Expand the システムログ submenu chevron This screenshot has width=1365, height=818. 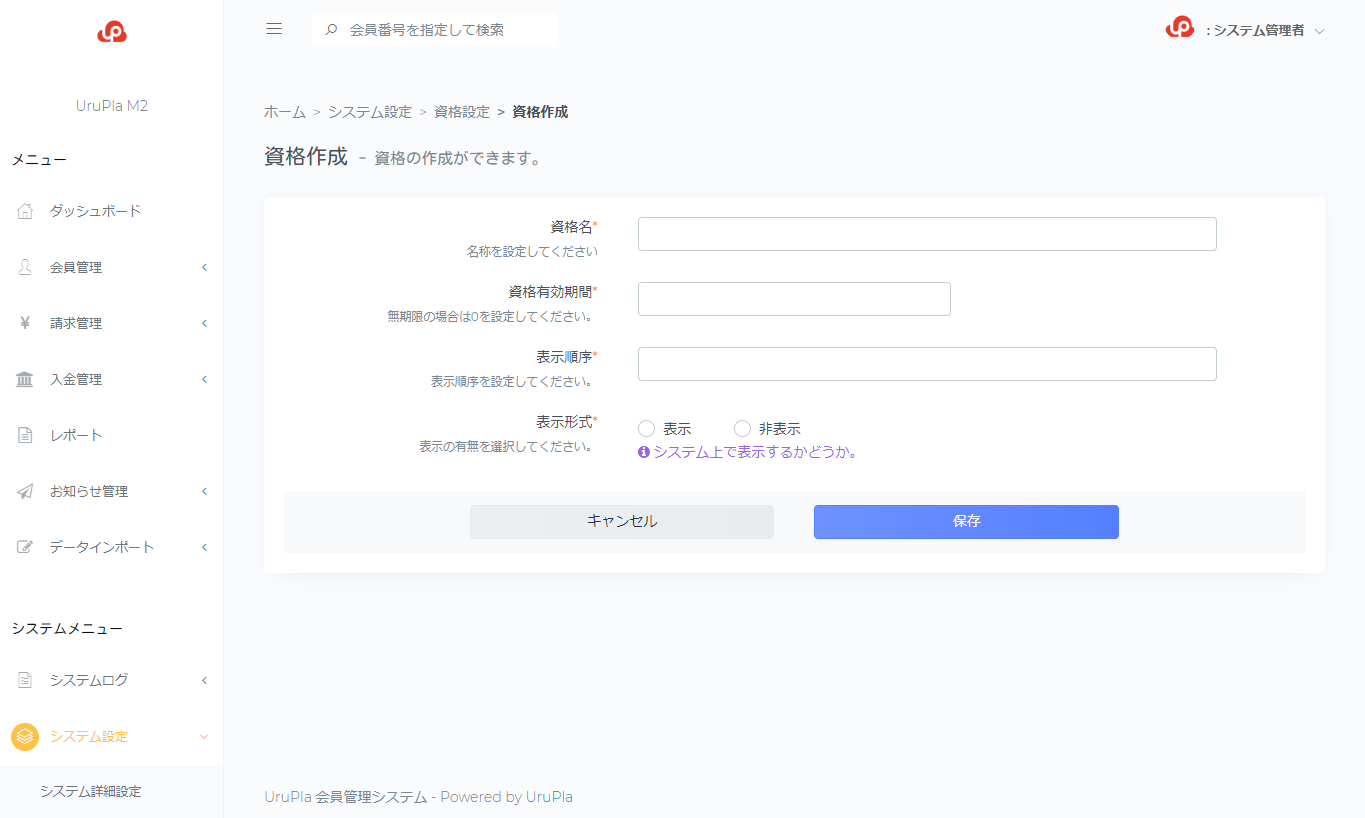(x=204, y=680)
